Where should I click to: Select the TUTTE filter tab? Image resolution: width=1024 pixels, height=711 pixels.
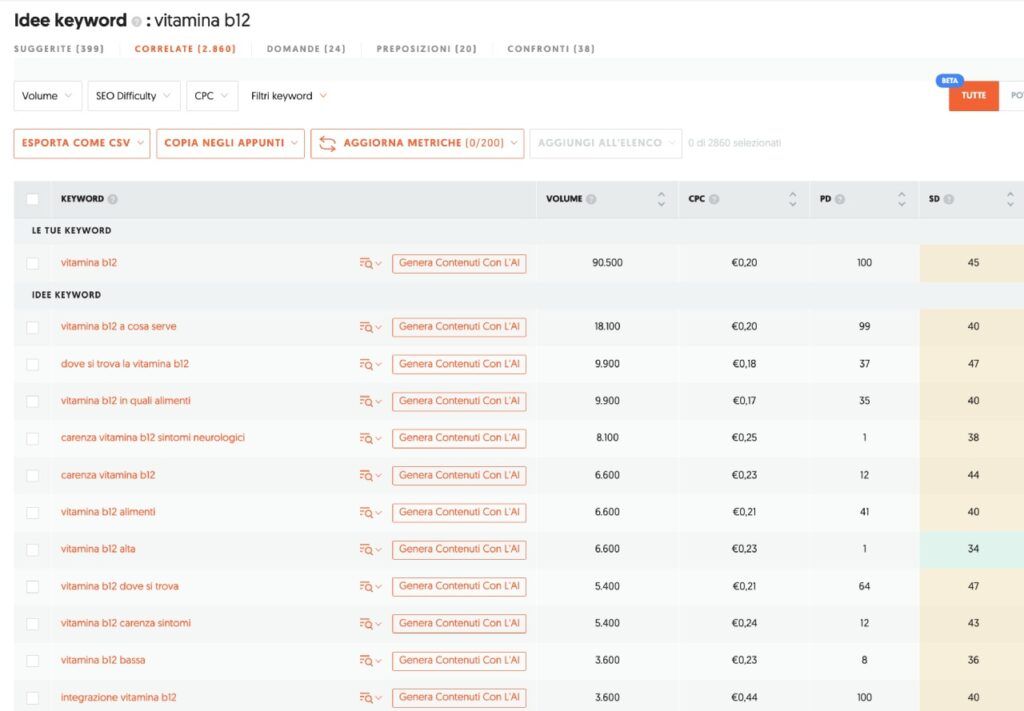coord(974,96)
